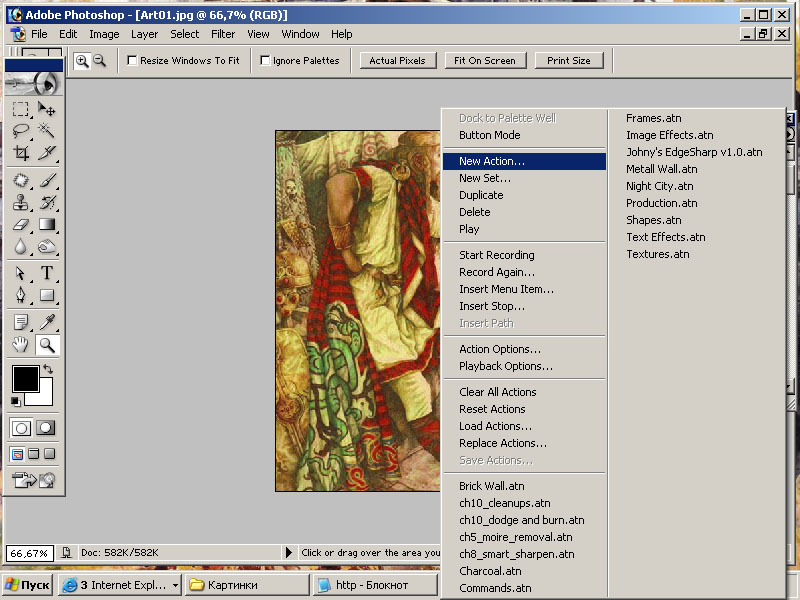Click the zoom in magnifier in options bar
Screen dimensions: 800x600
82,61
